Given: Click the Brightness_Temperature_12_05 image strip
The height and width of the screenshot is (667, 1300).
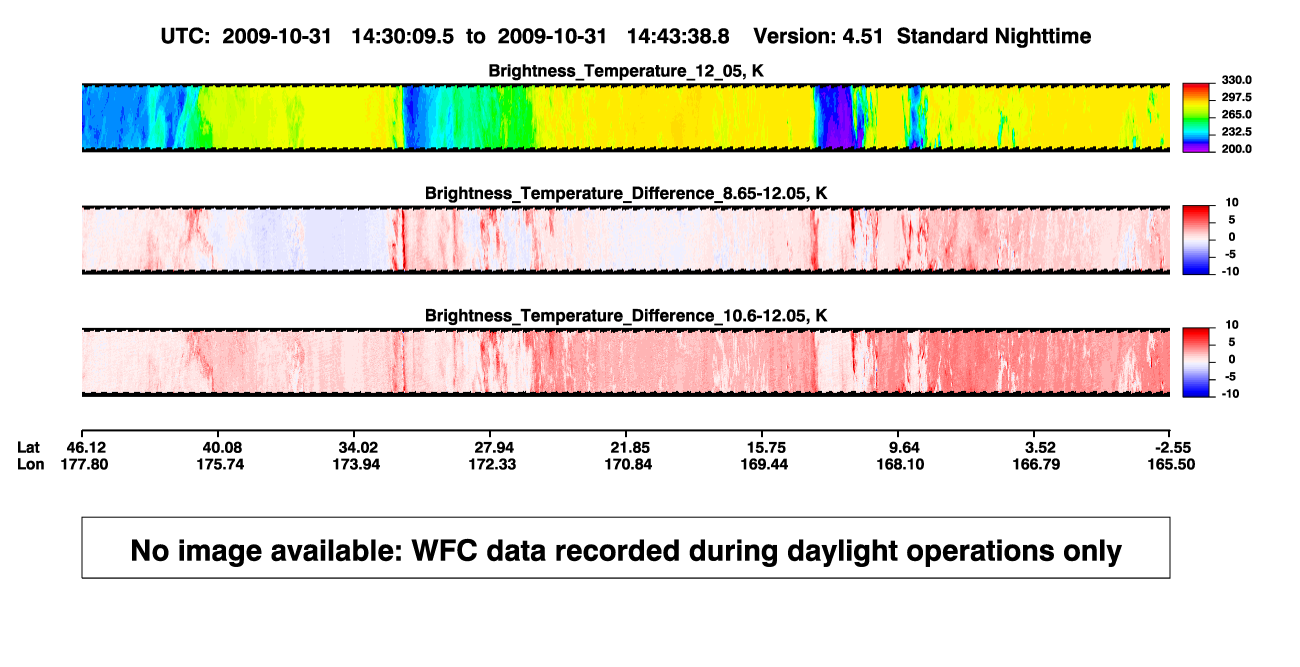Looking at the screenshot, I should [625, 117].
